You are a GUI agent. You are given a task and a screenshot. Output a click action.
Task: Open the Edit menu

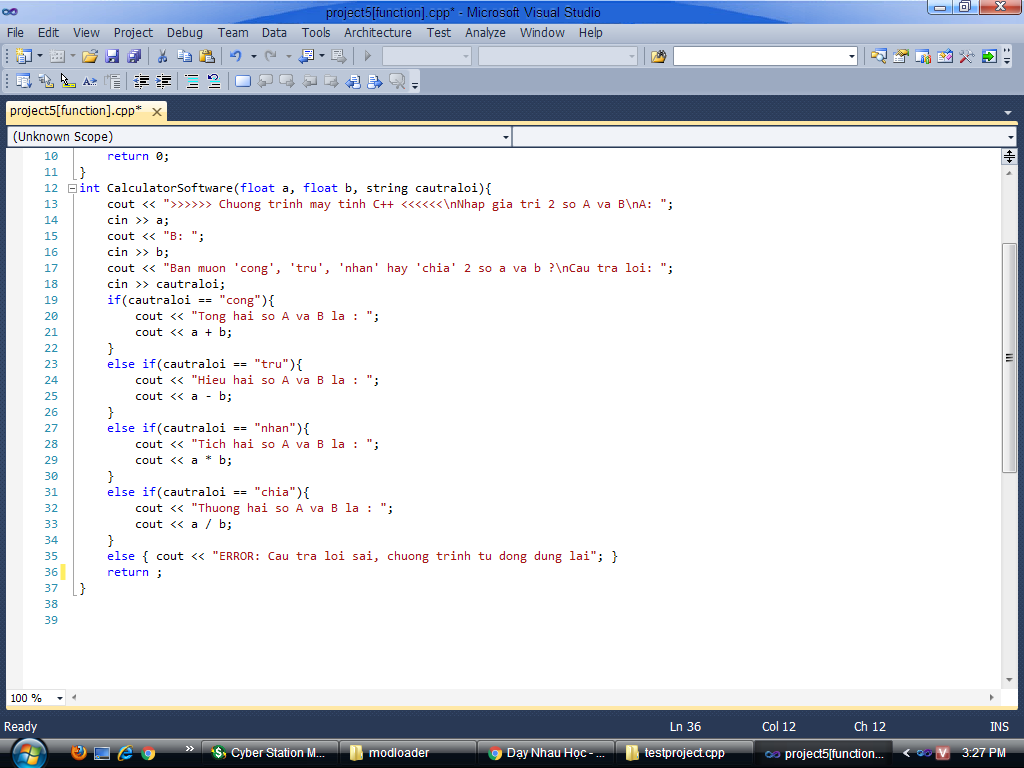(x=48, y=33)
